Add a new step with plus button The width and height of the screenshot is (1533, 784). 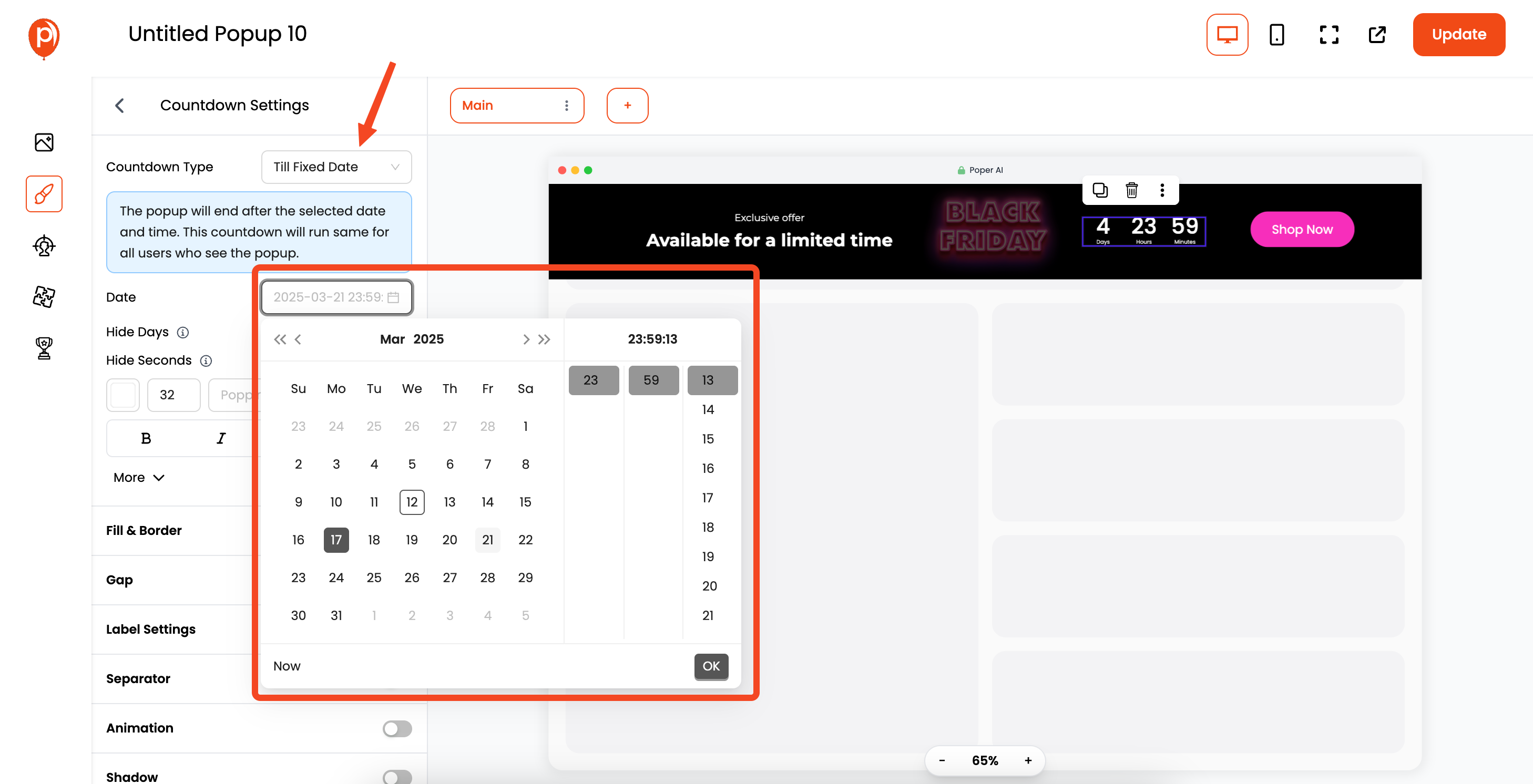coord(627,105)
